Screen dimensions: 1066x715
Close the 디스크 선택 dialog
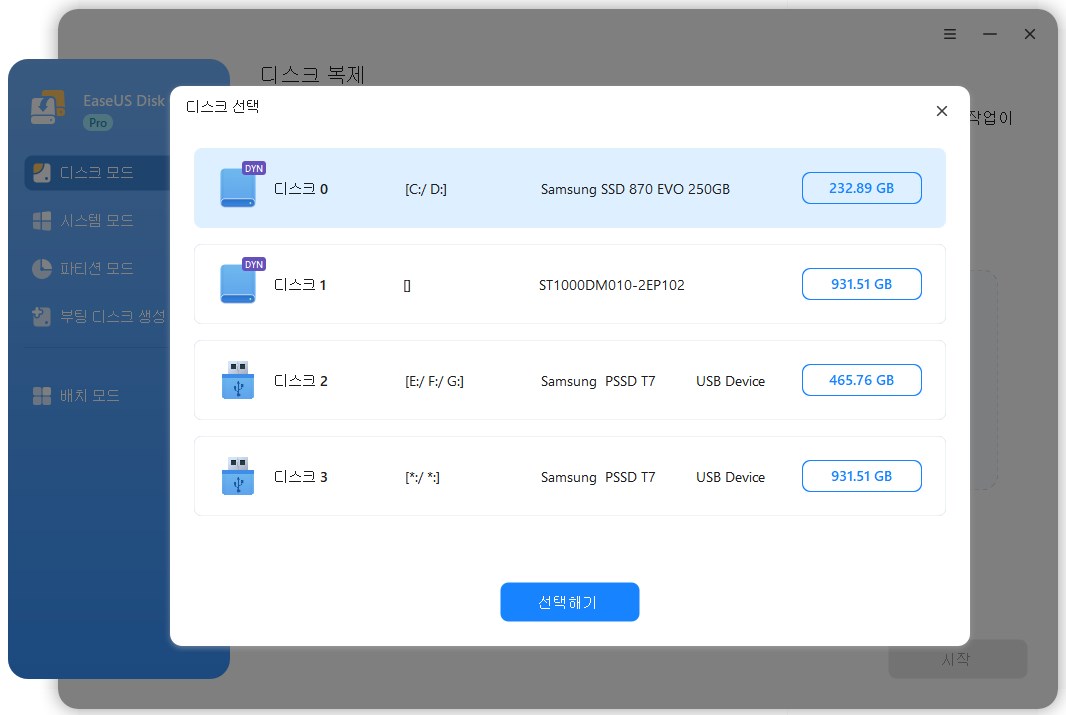point(941,111)
